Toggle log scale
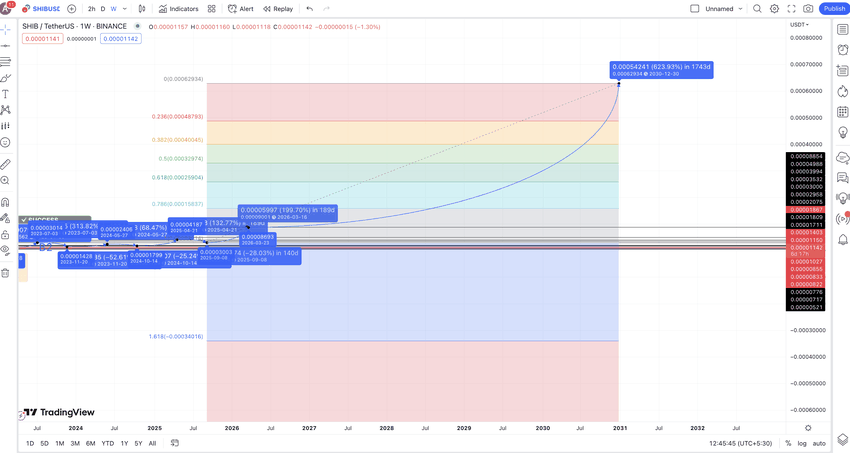 802,443
